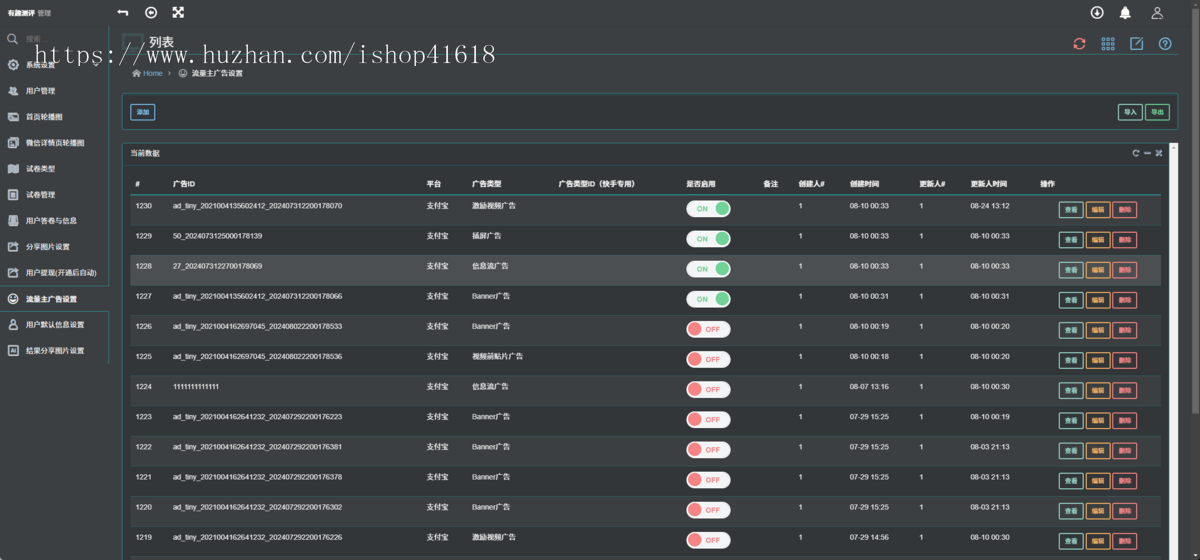Open the grid apps icon
1200x560 pixels.
point(1108,44)
